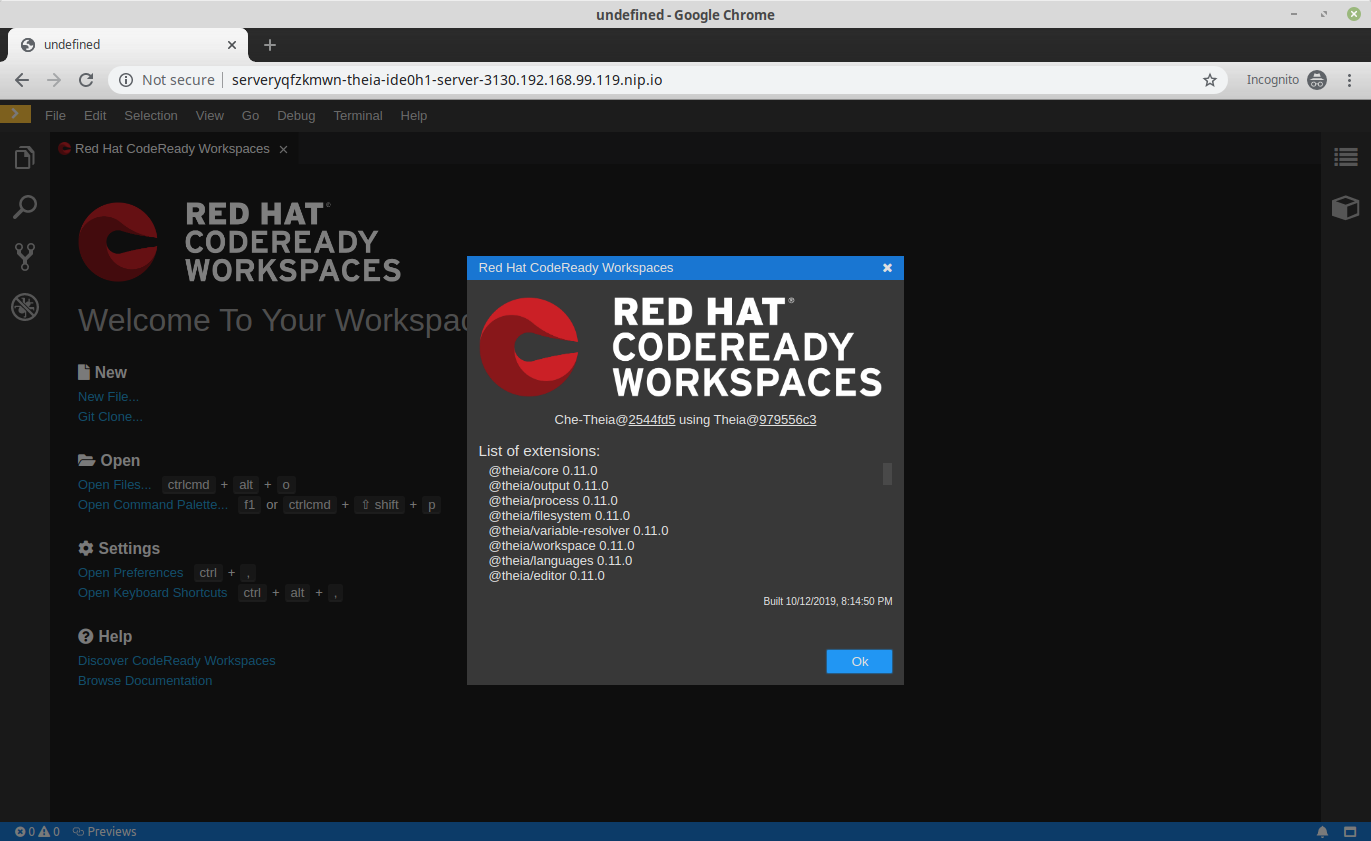Open the Terminal menu
Image resolution: width=1371 pixels, height=841 pixels.
358,115
